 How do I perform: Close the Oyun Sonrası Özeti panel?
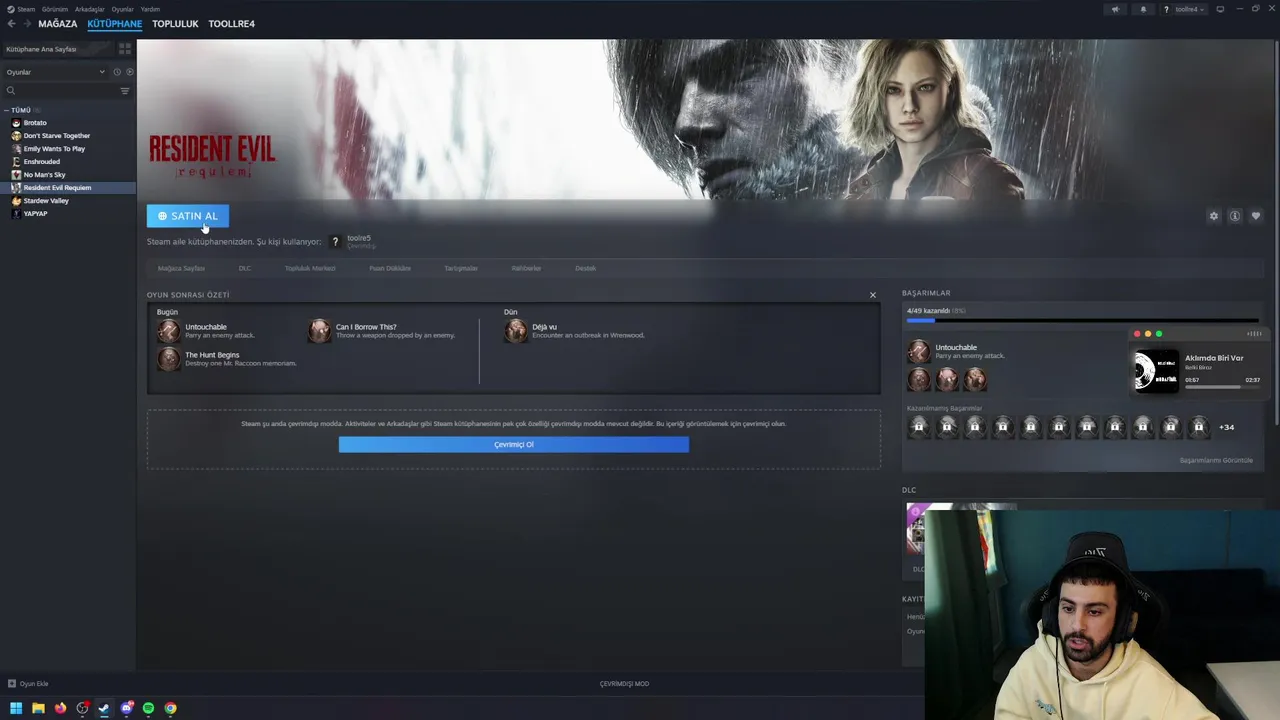pos(873,295)
